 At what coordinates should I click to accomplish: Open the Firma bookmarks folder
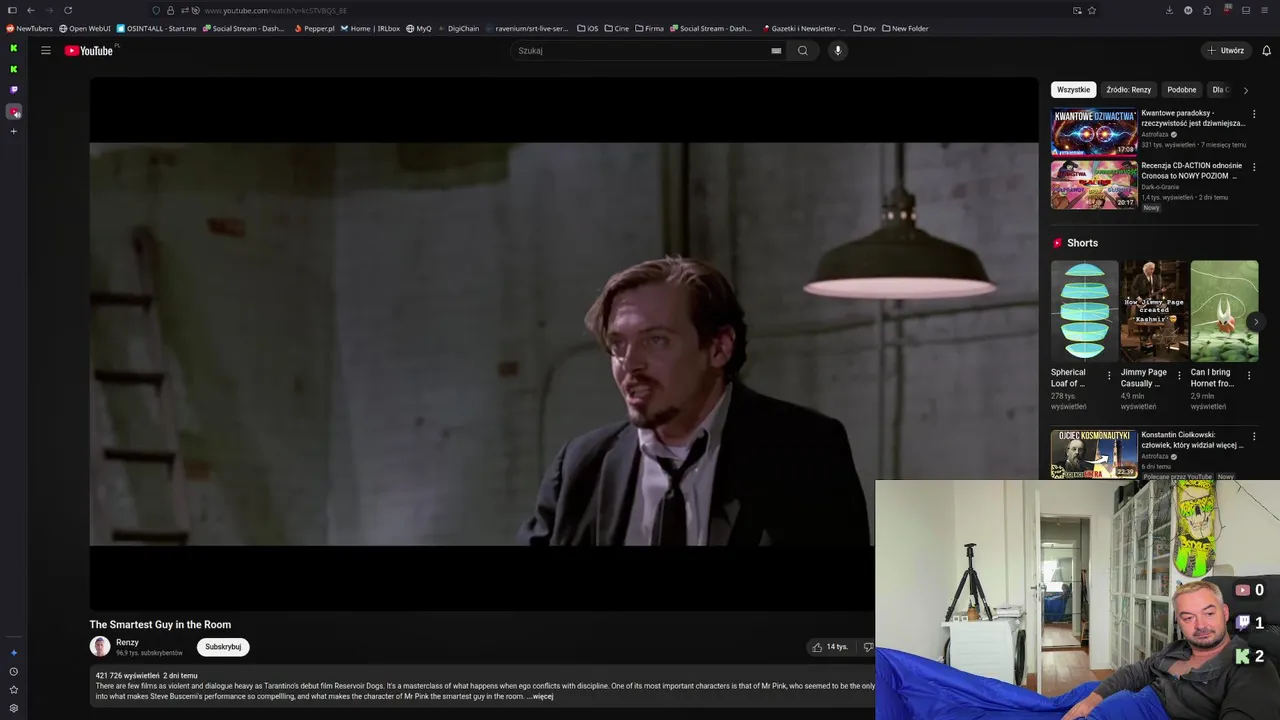pos(649,28)
